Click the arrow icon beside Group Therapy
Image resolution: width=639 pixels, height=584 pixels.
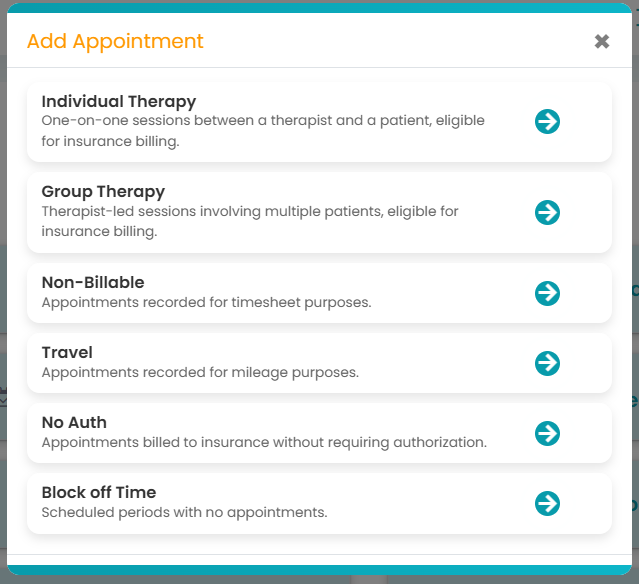click(x=547, y=212)
